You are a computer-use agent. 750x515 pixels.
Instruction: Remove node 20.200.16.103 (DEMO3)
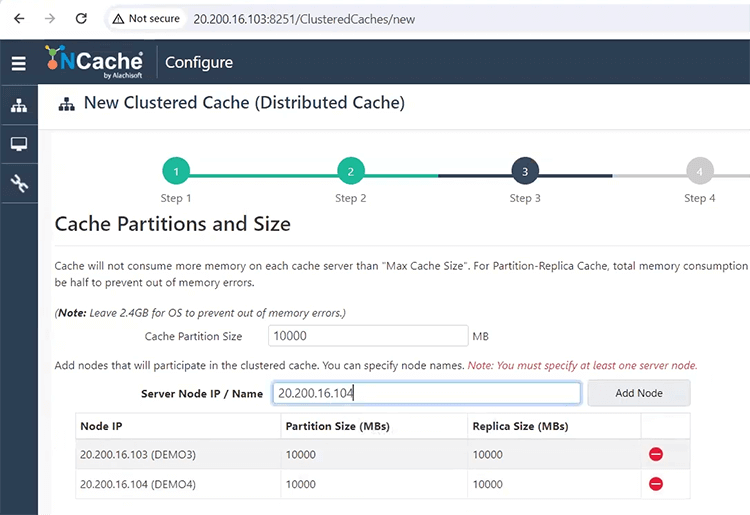coord(656,454)
